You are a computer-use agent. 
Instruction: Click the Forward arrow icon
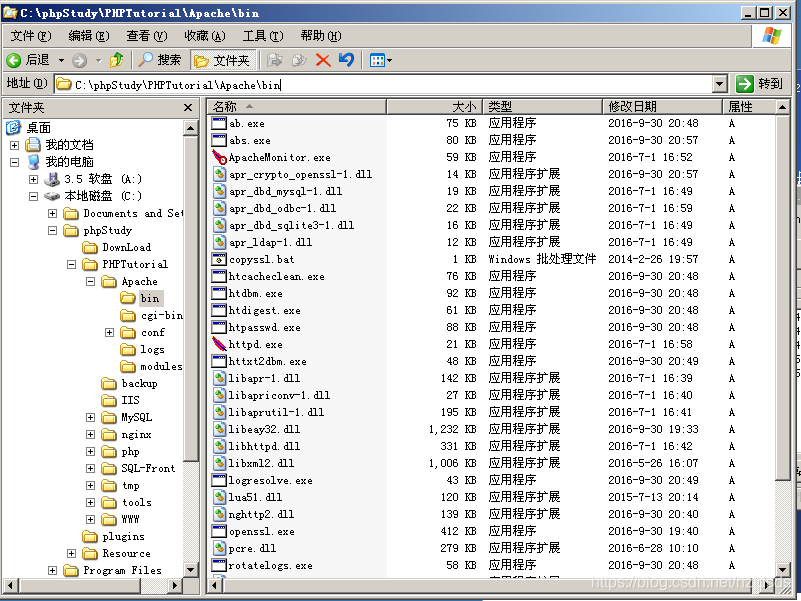[x=79, y=61]
